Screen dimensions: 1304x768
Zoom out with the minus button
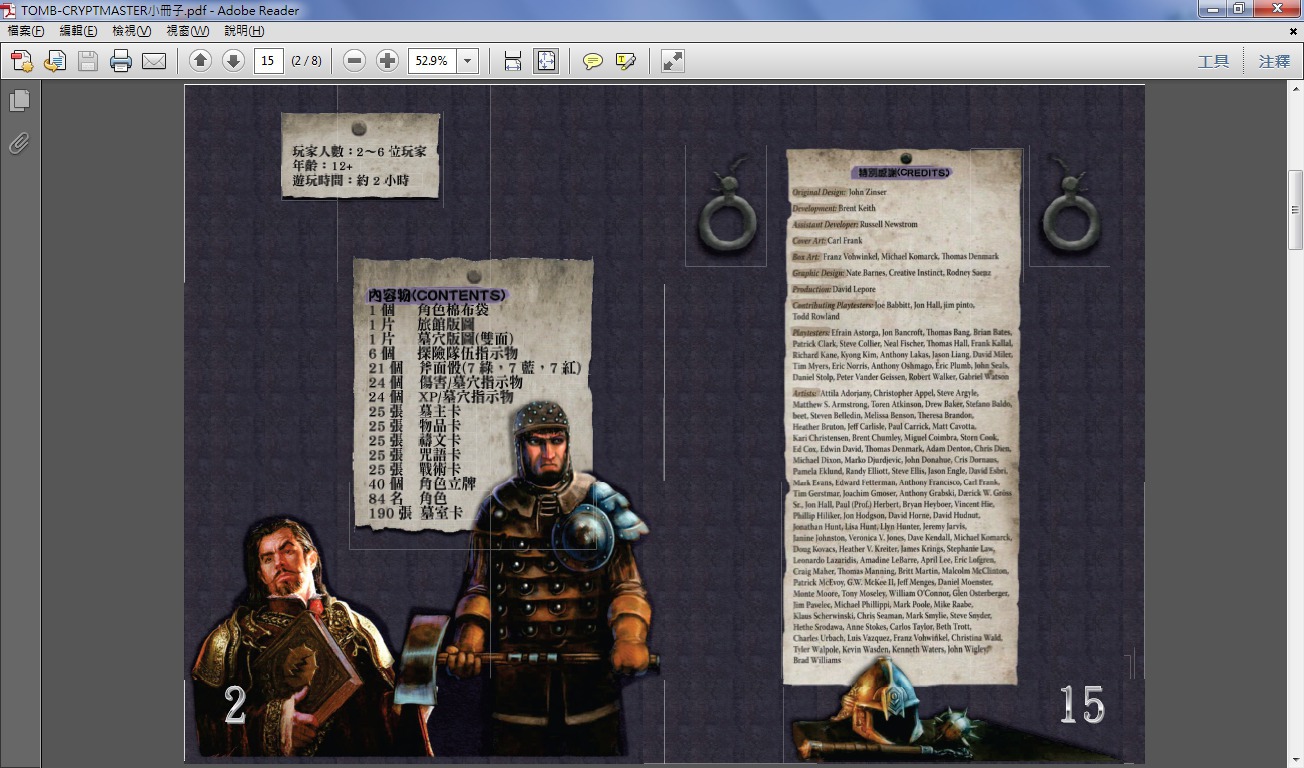[354, 61]
